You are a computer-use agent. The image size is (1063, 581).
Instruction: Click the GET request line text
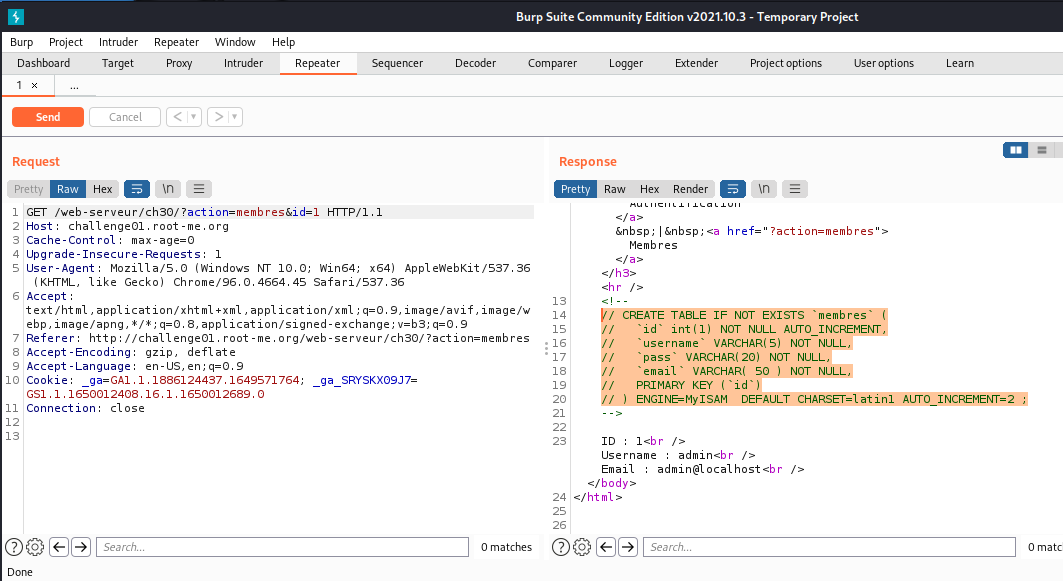pyautogui.click(x=204, y=212)
